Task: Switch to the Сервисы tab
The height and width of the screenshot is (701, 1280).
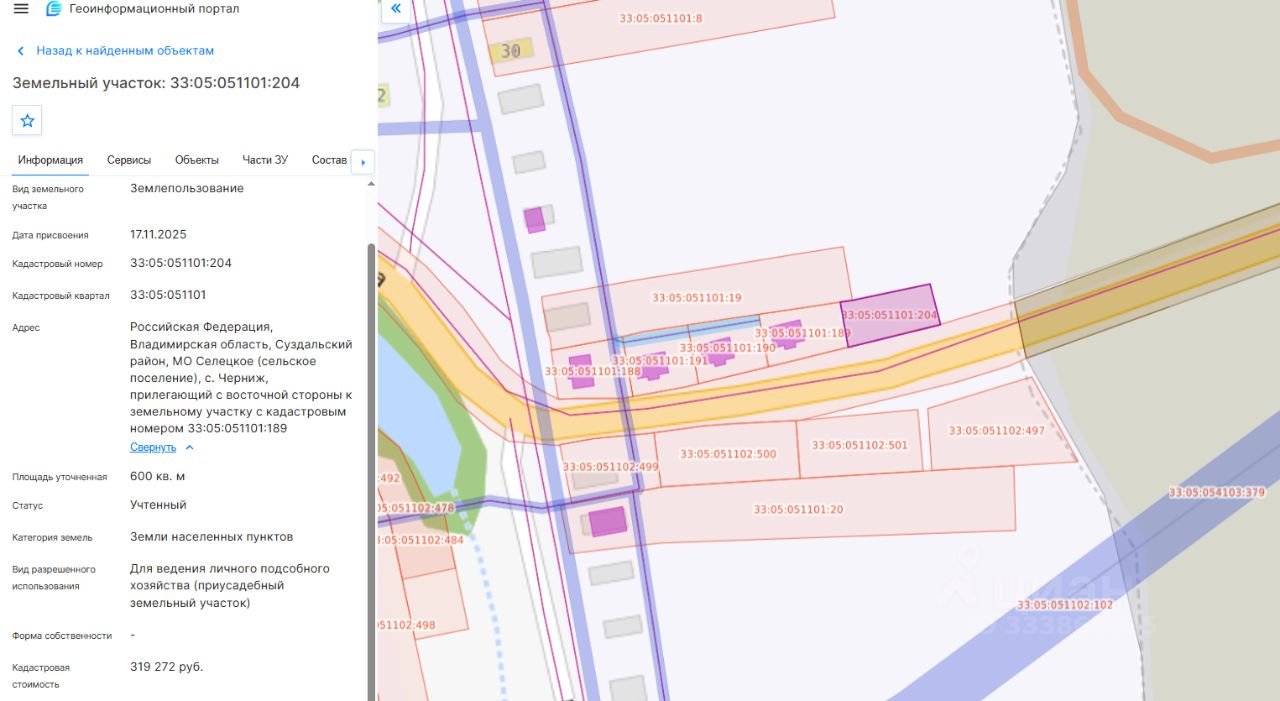Action: (x=129, y=160)
